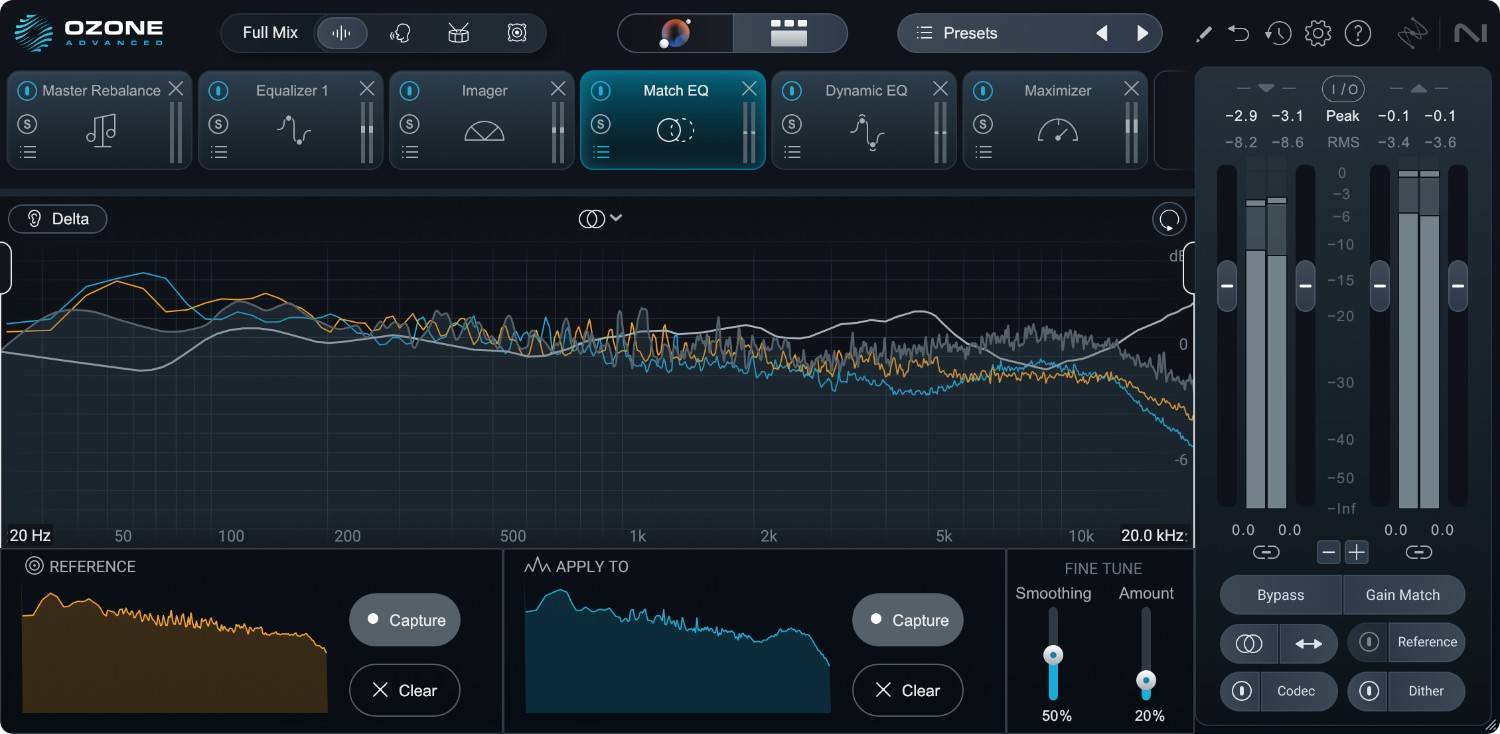The height and width of the screenshot is (734, 1500).
Task: Click the plus stepper below the output meters
Action: (x=1357, y=551)
